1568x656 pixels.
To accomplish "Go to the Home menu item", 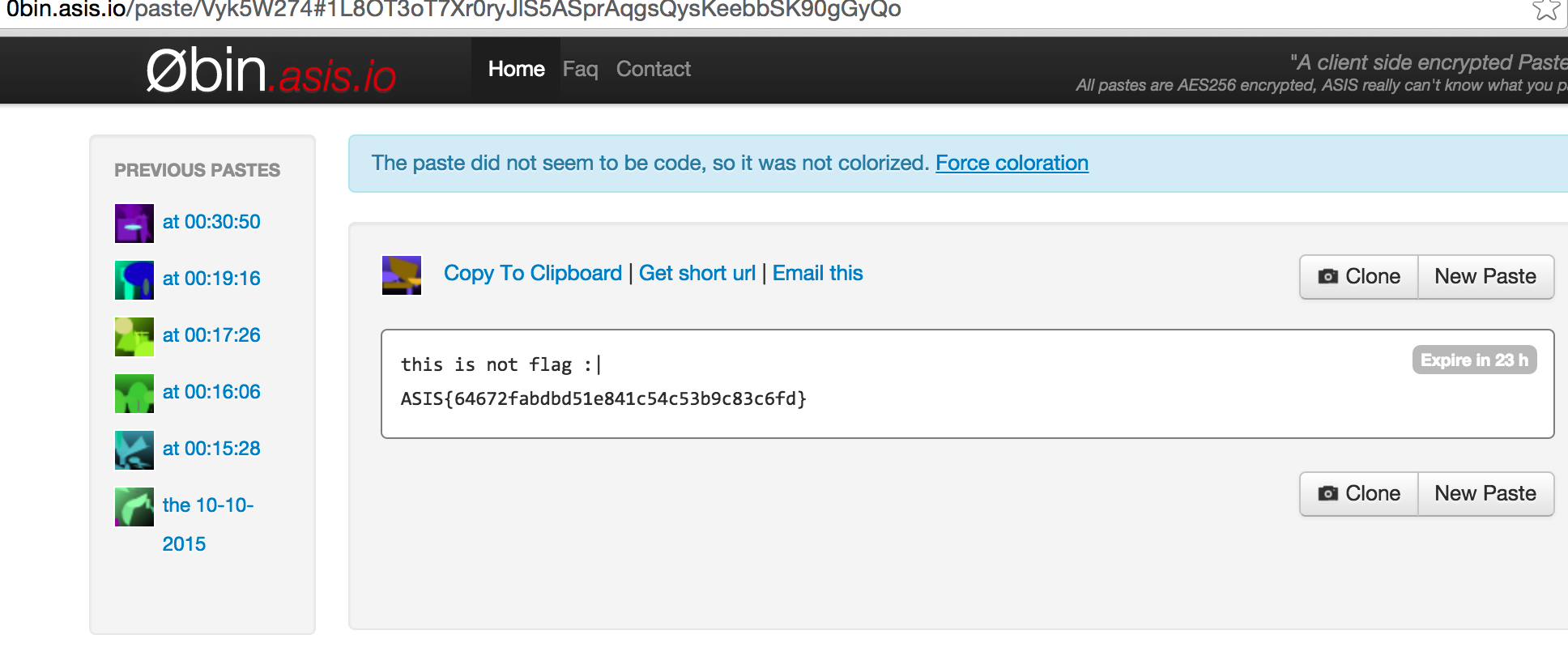I will click(x=516, y=69).
